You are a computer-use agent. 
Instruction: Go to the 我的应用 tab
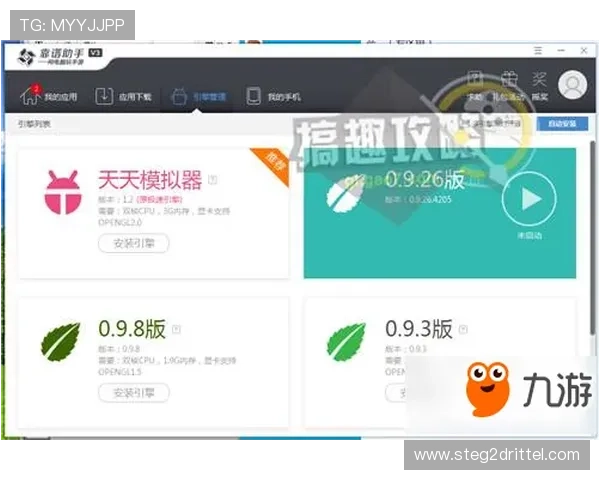(60, 97)
